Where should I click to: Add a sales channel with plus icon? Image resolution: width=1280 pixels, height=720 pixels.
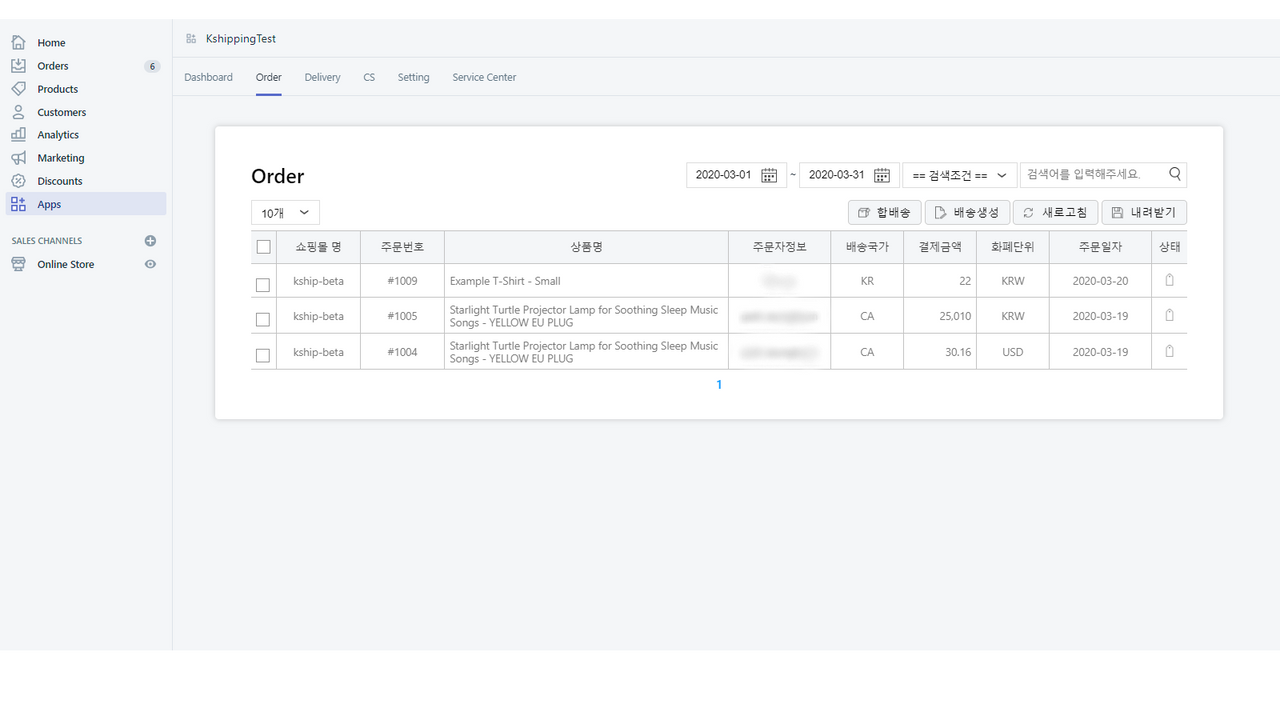point(150,241)
